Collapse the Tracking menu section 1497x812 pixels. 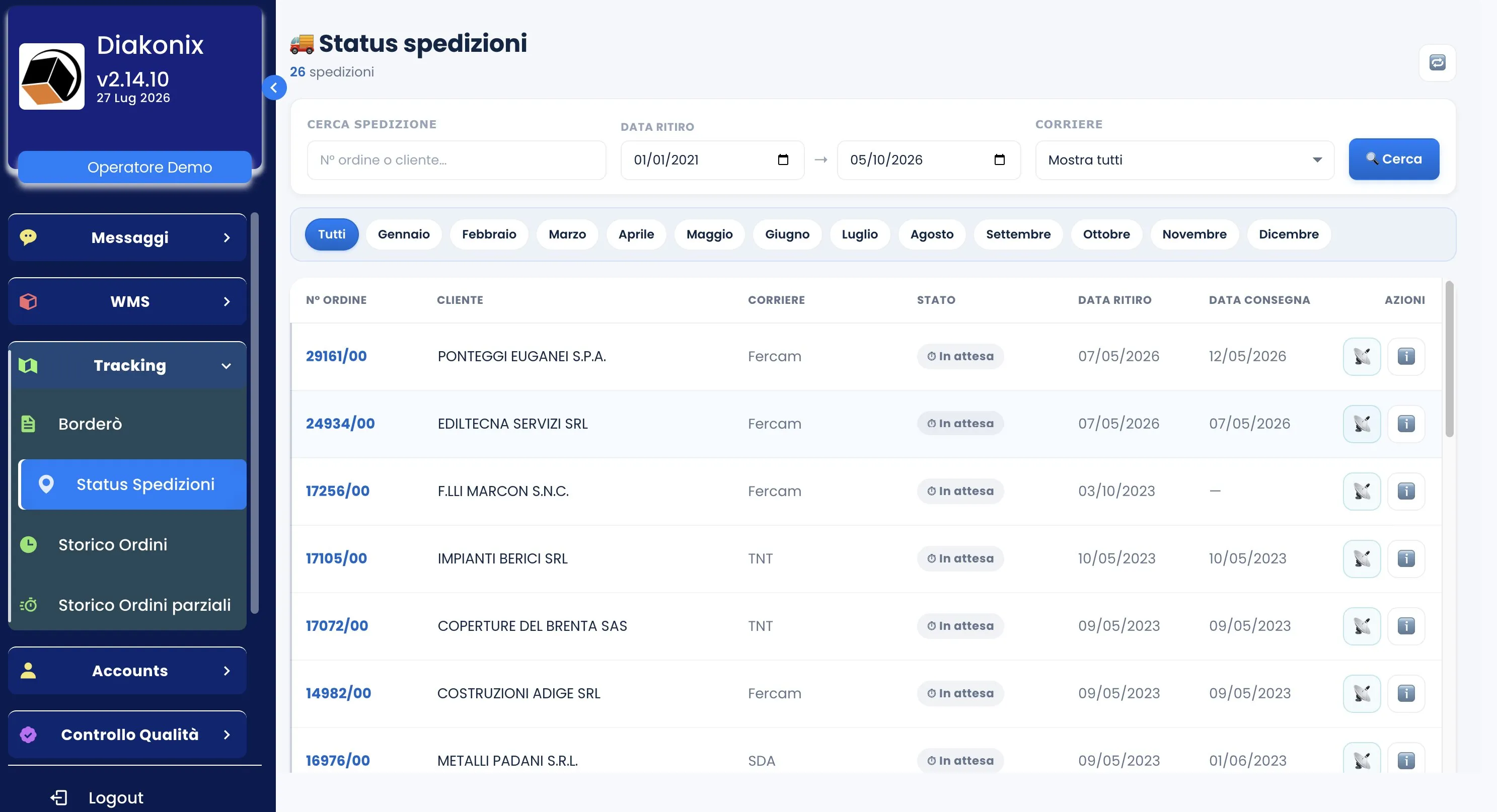(x=127, y=365)
